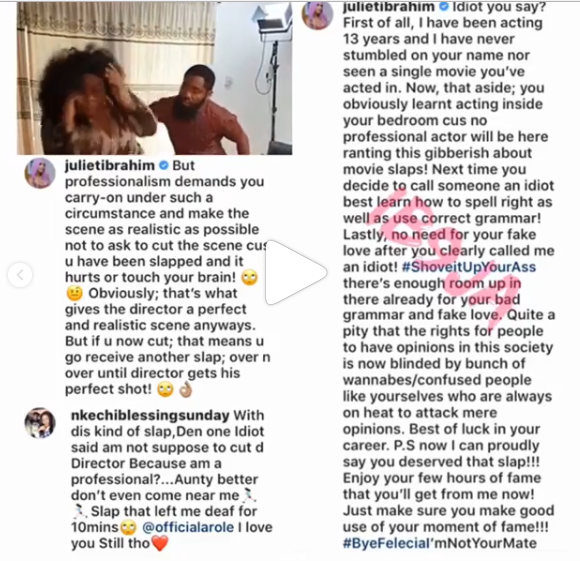The width and height of the screenshot is (580, 561).
Task: Click the video frame of slap scene
Action: tap(155, 78)
